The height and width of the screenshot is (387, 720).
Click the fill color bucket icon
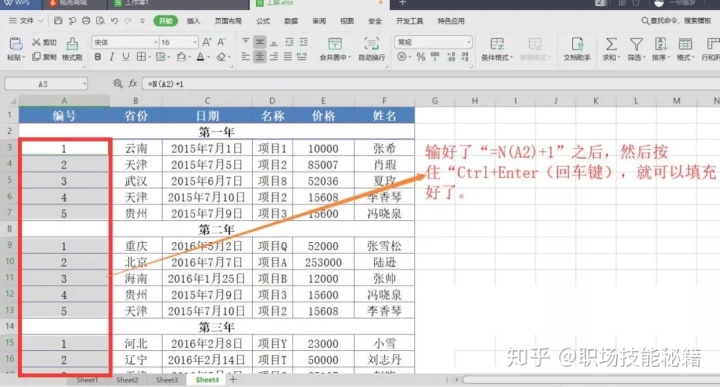pyautogui.click(x=181, y=57)
